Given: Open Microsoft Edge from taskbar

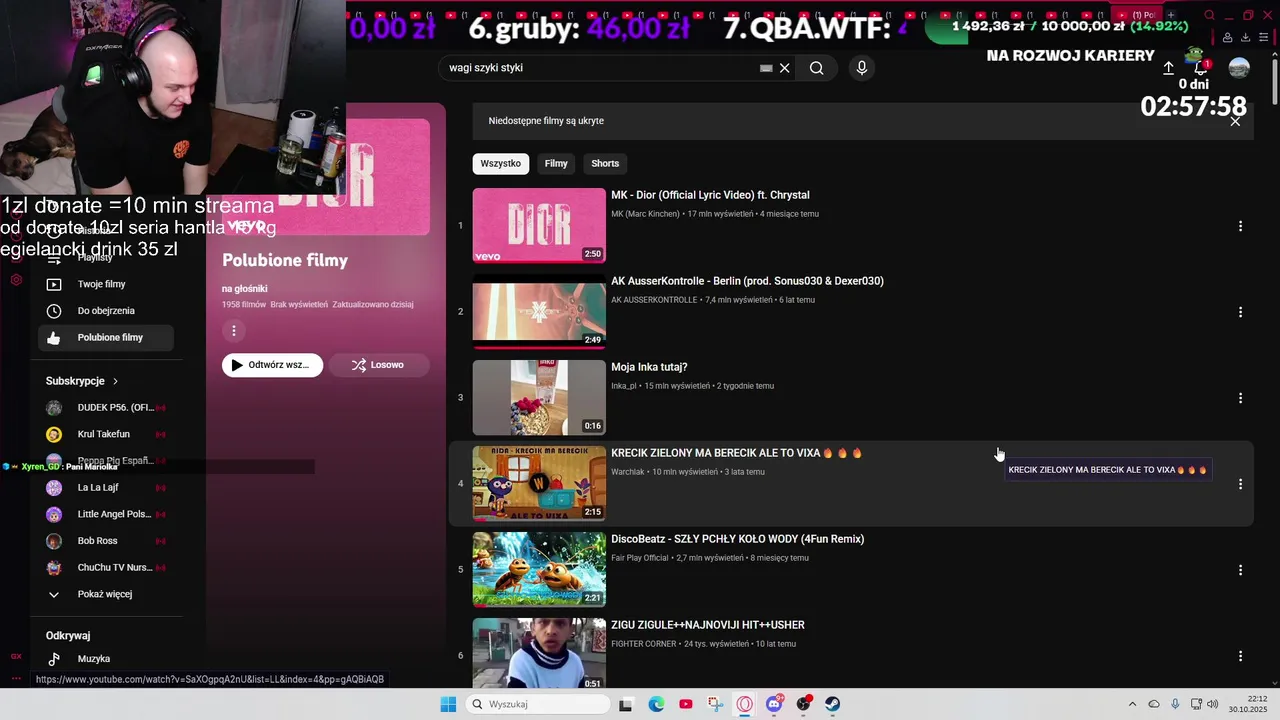Looking at the screenshot, I should [656, 704].
